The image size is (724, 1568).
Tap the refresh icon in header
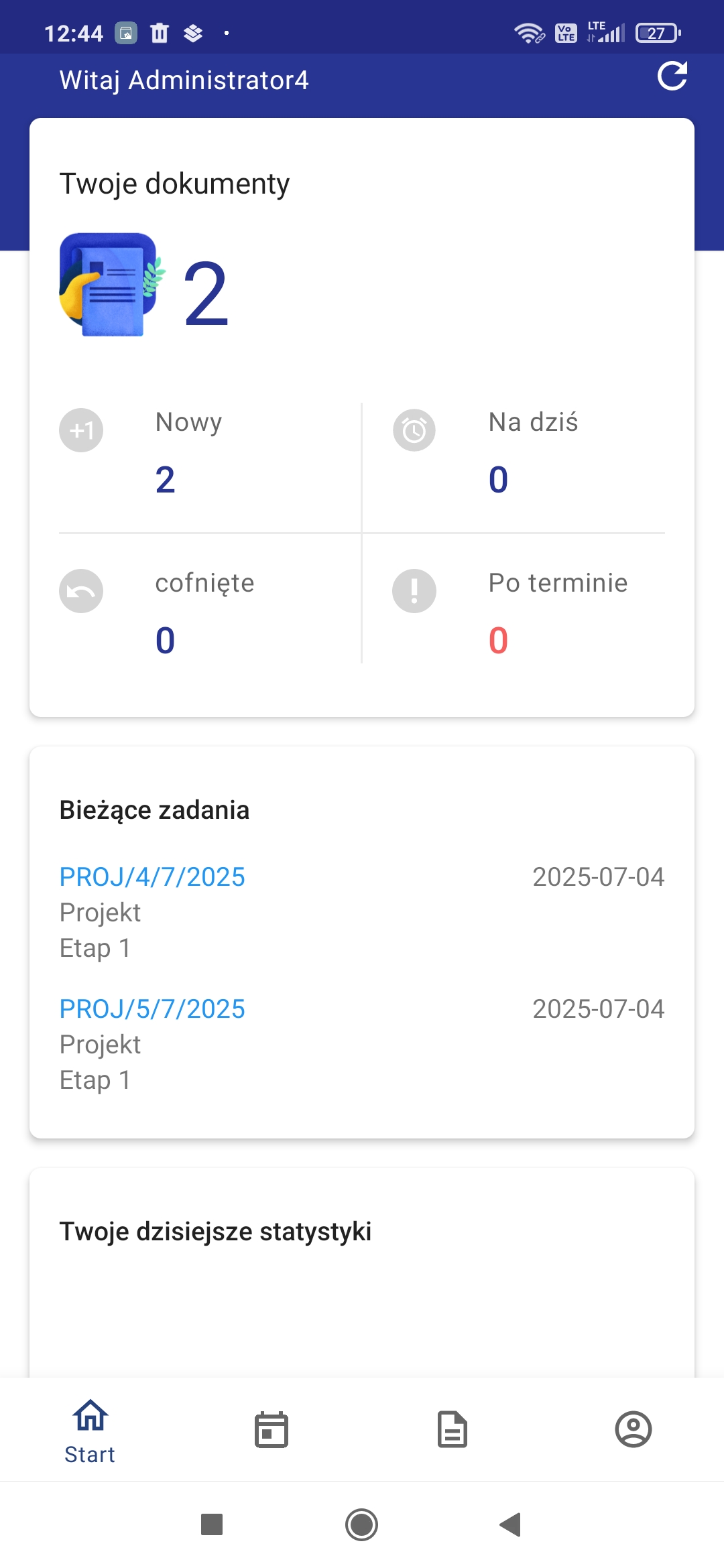pyautogui.click(x=672, y=76)
